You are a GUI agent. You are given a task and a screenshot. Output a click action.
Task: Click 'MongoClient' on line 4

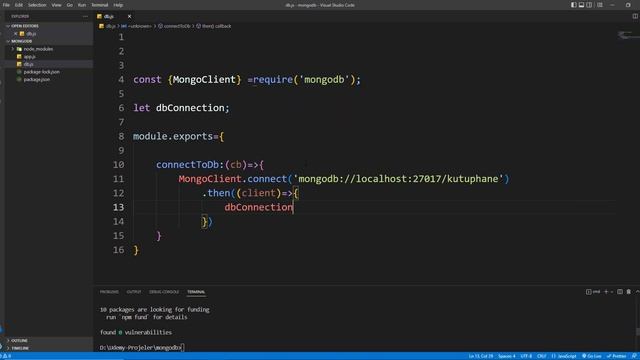click(204, 80)
